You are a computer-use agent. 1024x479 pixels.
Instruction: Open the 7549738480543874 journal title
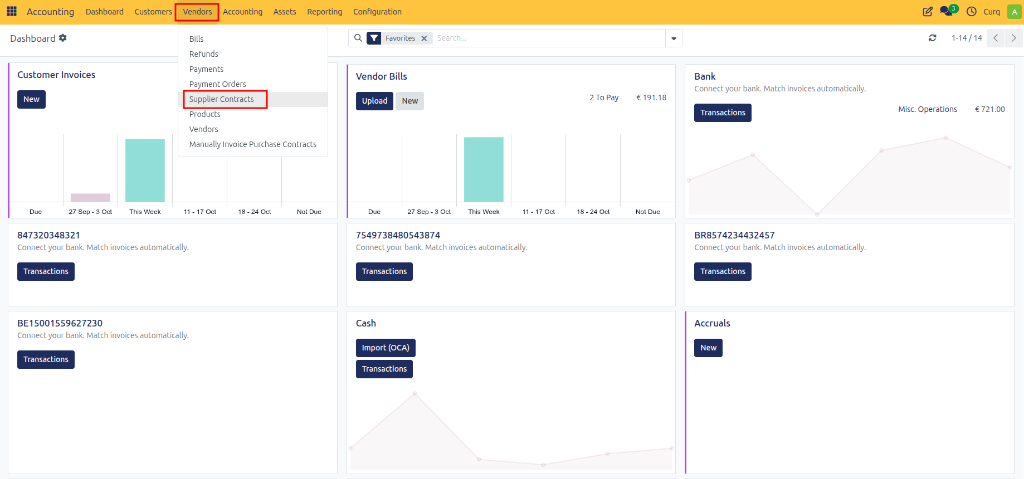[398, 235]
